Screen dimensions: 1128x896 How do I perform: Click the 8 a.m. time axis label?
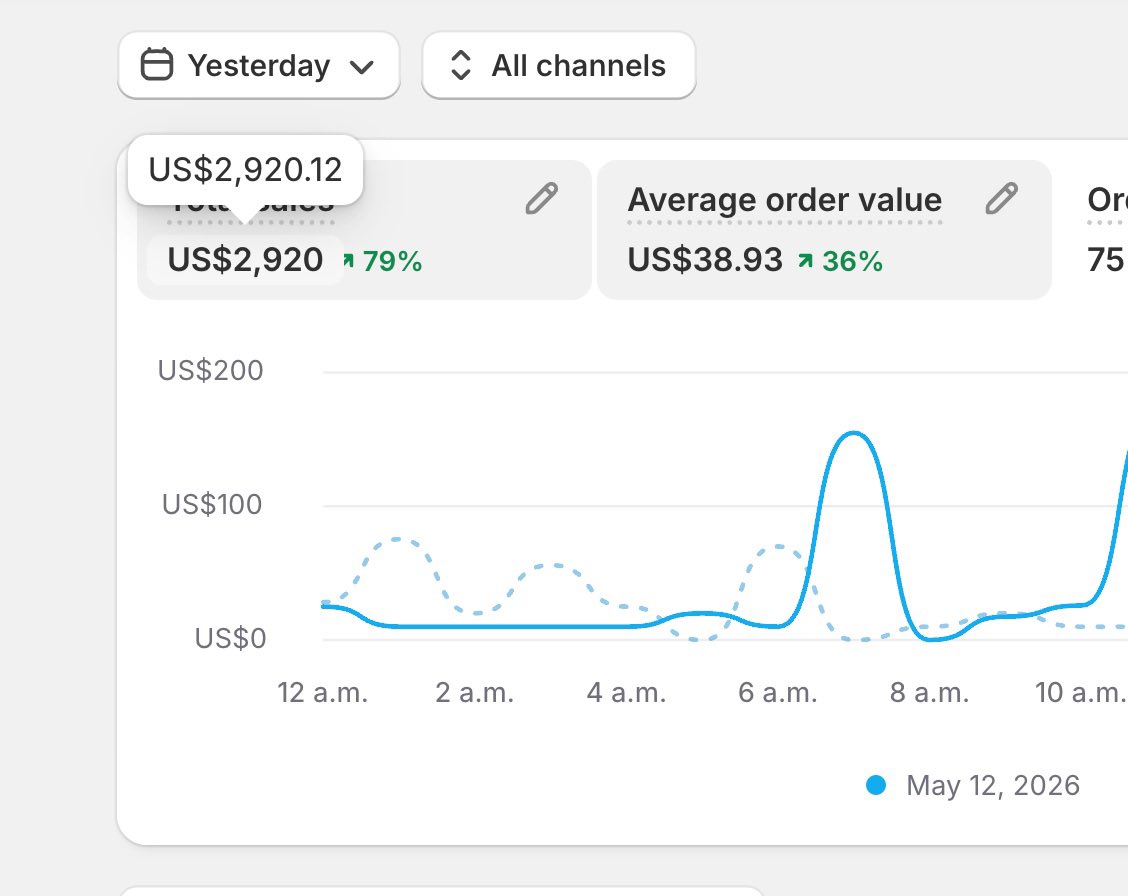(x=929, y=692)
